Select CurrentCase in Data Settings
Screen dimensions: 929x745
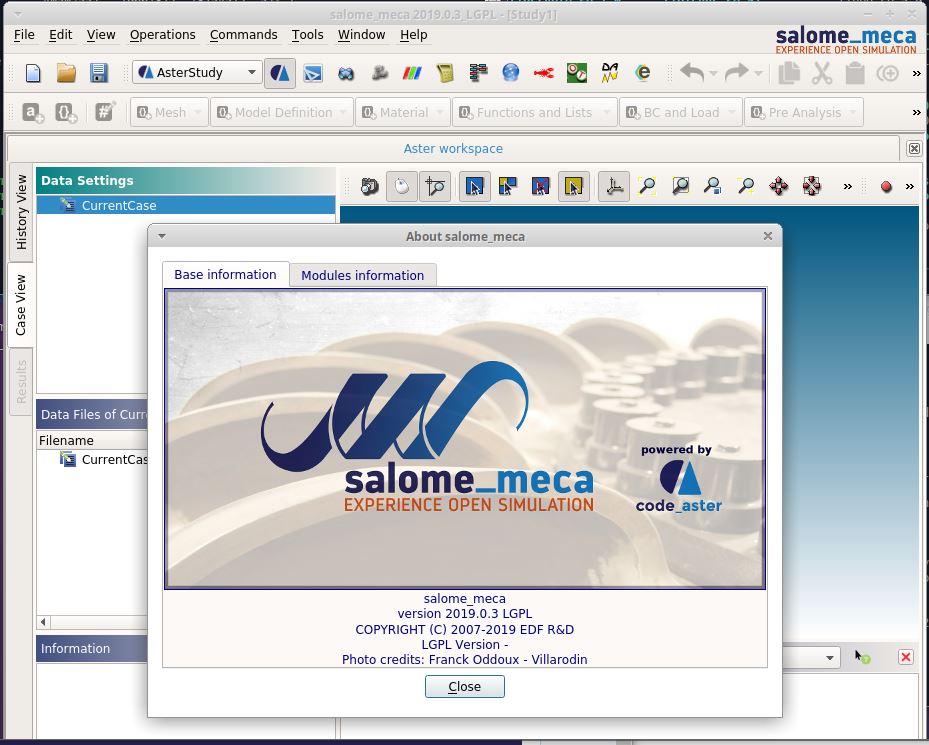point(185,206)
